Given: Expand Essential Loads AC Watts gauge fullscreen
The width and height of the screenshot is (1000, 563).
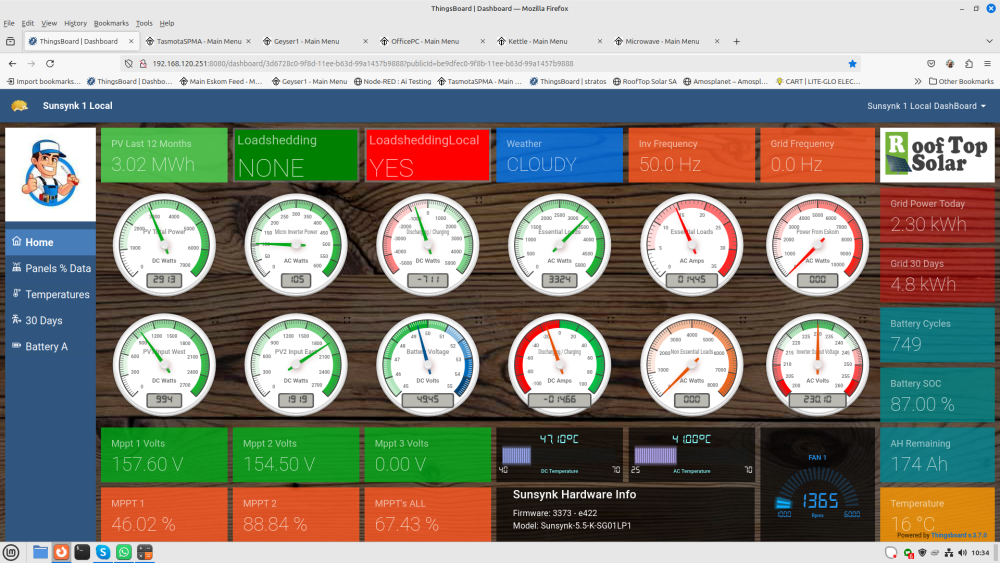Looking at the screenshot, I should click(610, 200).
